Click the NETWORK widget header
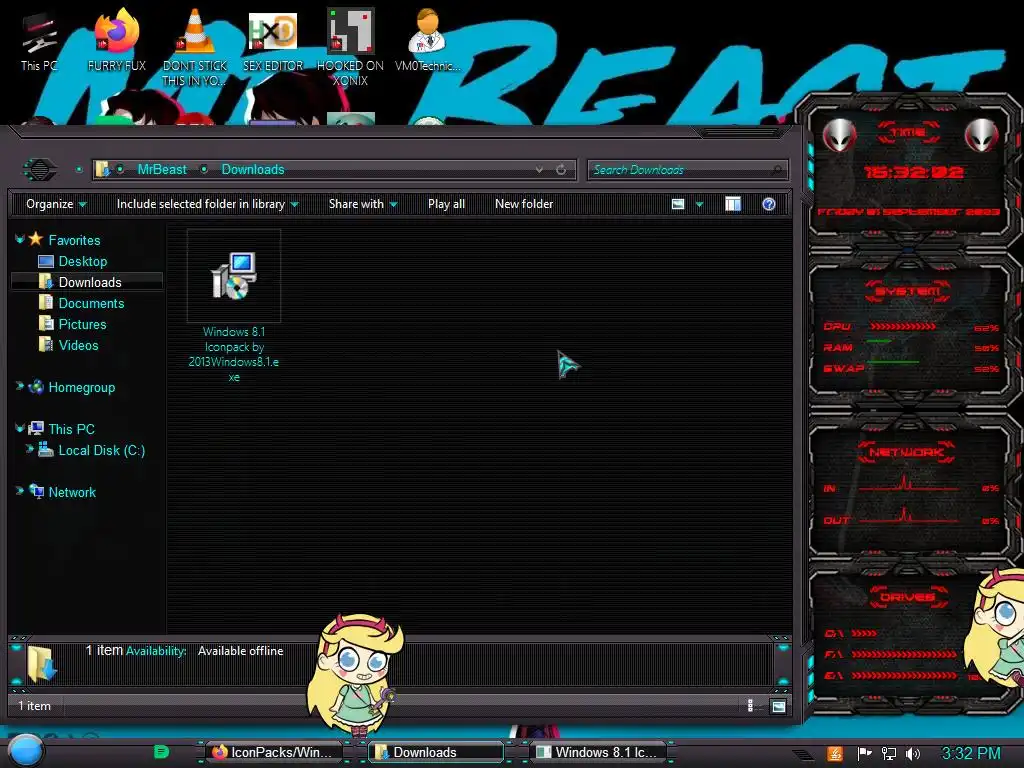The width and height of the screenshot is (1024, 768). [x=906, y=452]
